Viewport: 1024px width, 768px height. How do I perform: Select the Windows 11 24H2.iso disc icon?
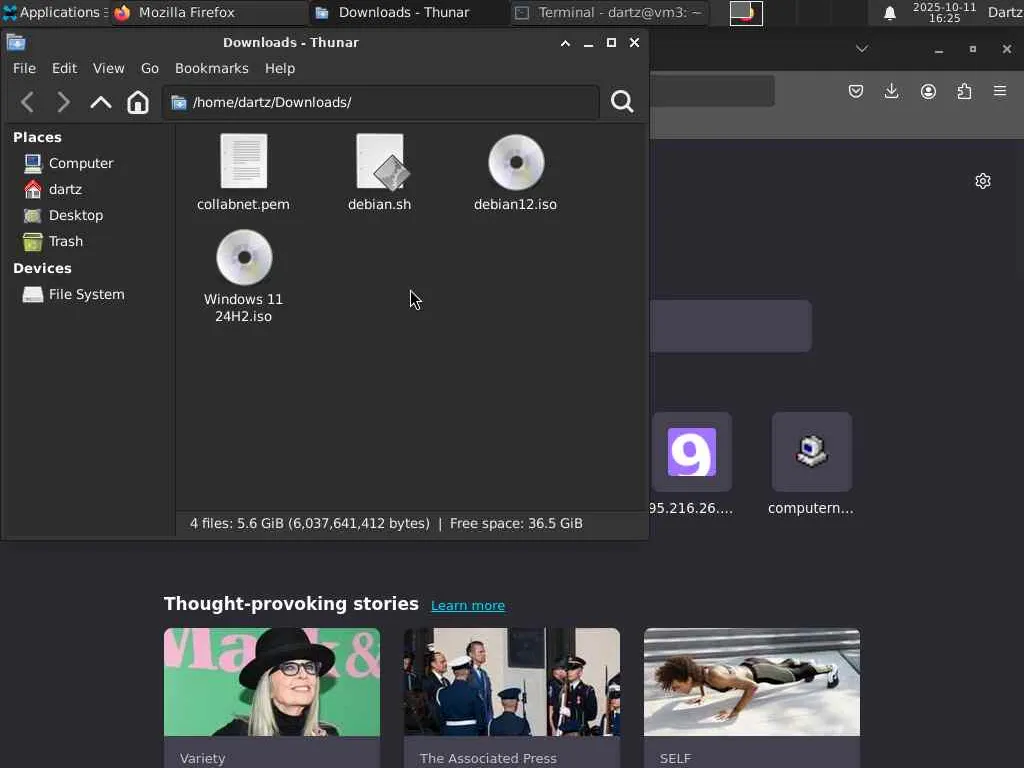244,257
